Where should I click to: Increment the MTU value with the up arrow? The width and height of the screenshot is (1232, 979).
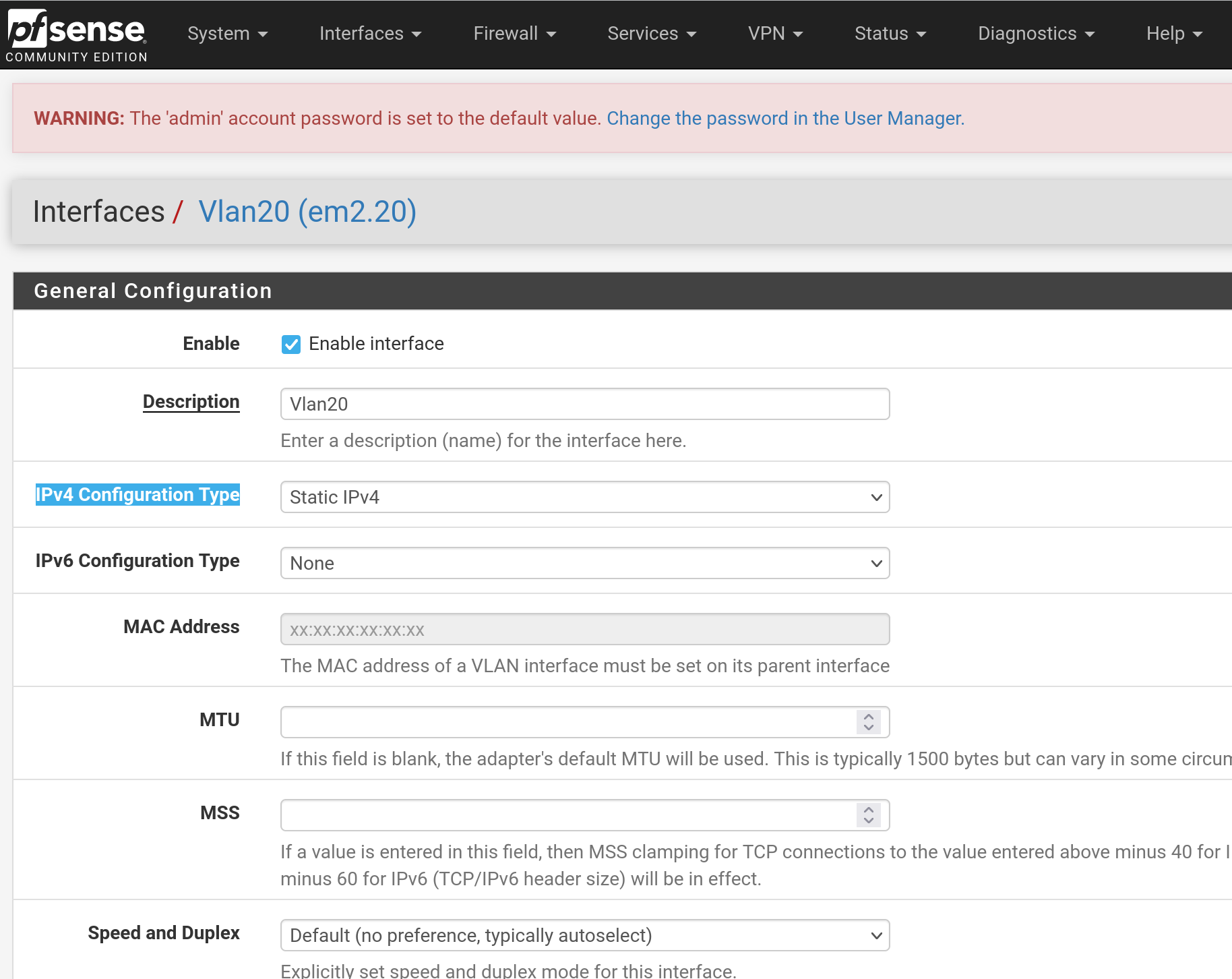(x=869, y=716)
